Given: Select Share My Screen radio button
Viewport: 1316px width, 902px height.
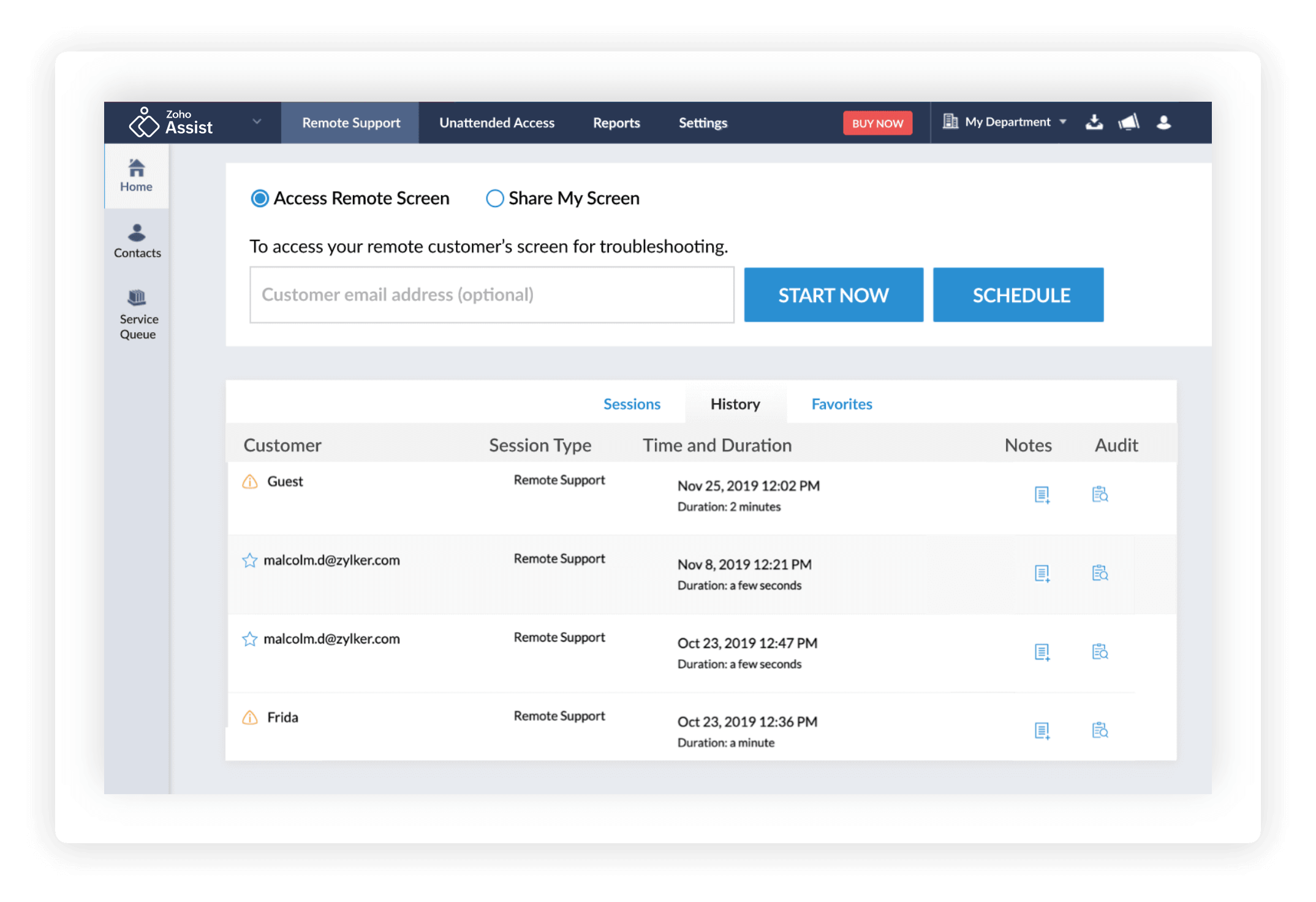Looking at the screenshot, I should click(x=494, y=199).
